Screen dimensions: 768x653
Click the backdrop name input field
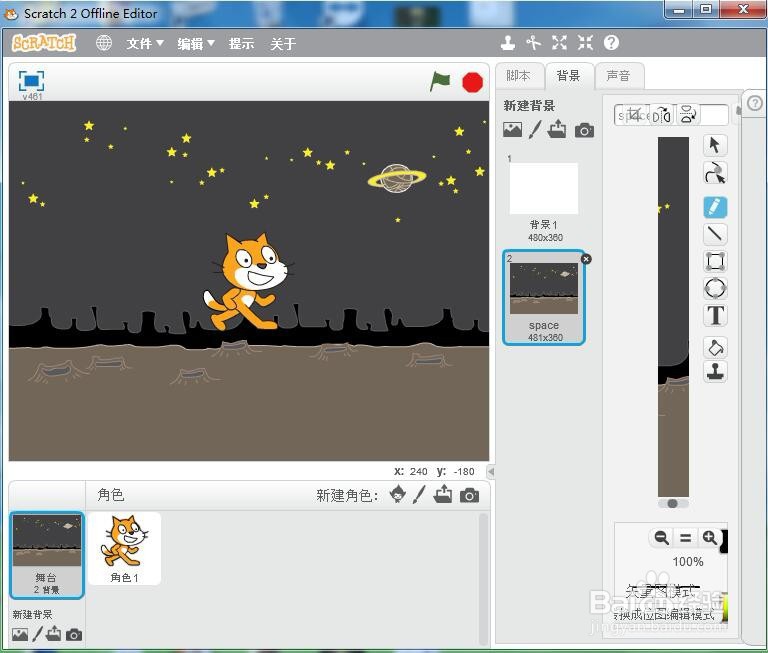point(671,116)
